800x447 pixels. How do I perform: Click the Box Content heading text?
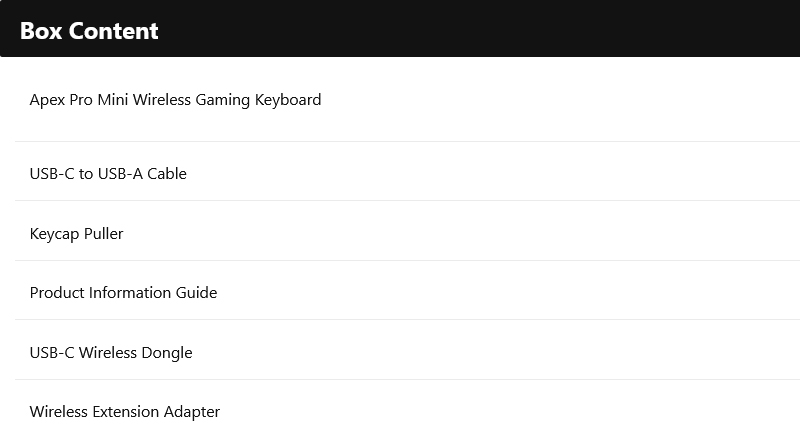click(x=89, y=31)
